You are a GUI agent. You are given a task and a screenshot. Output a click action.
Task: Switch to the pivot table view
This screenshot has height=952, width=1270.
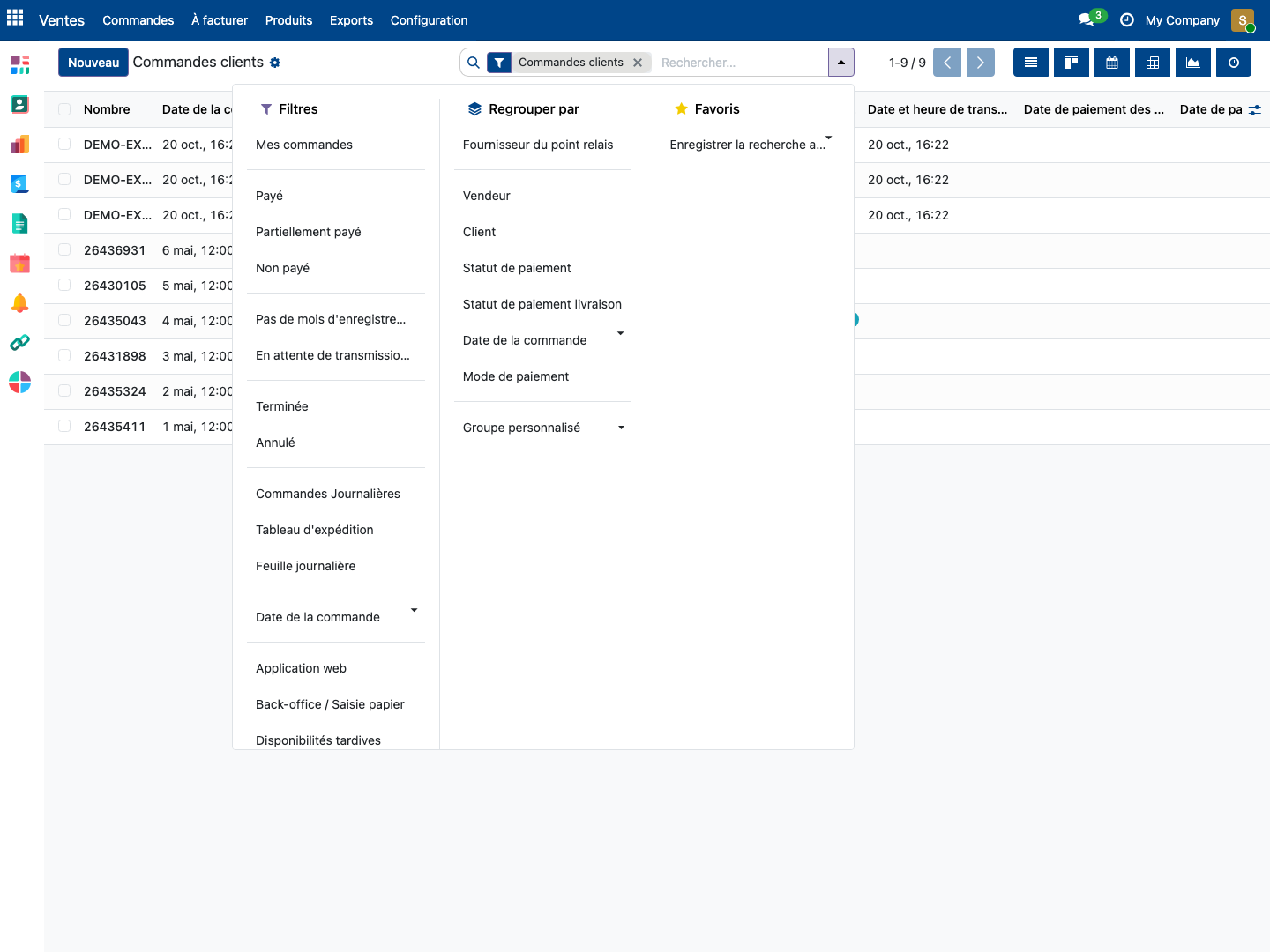(x=1153, y=63)
